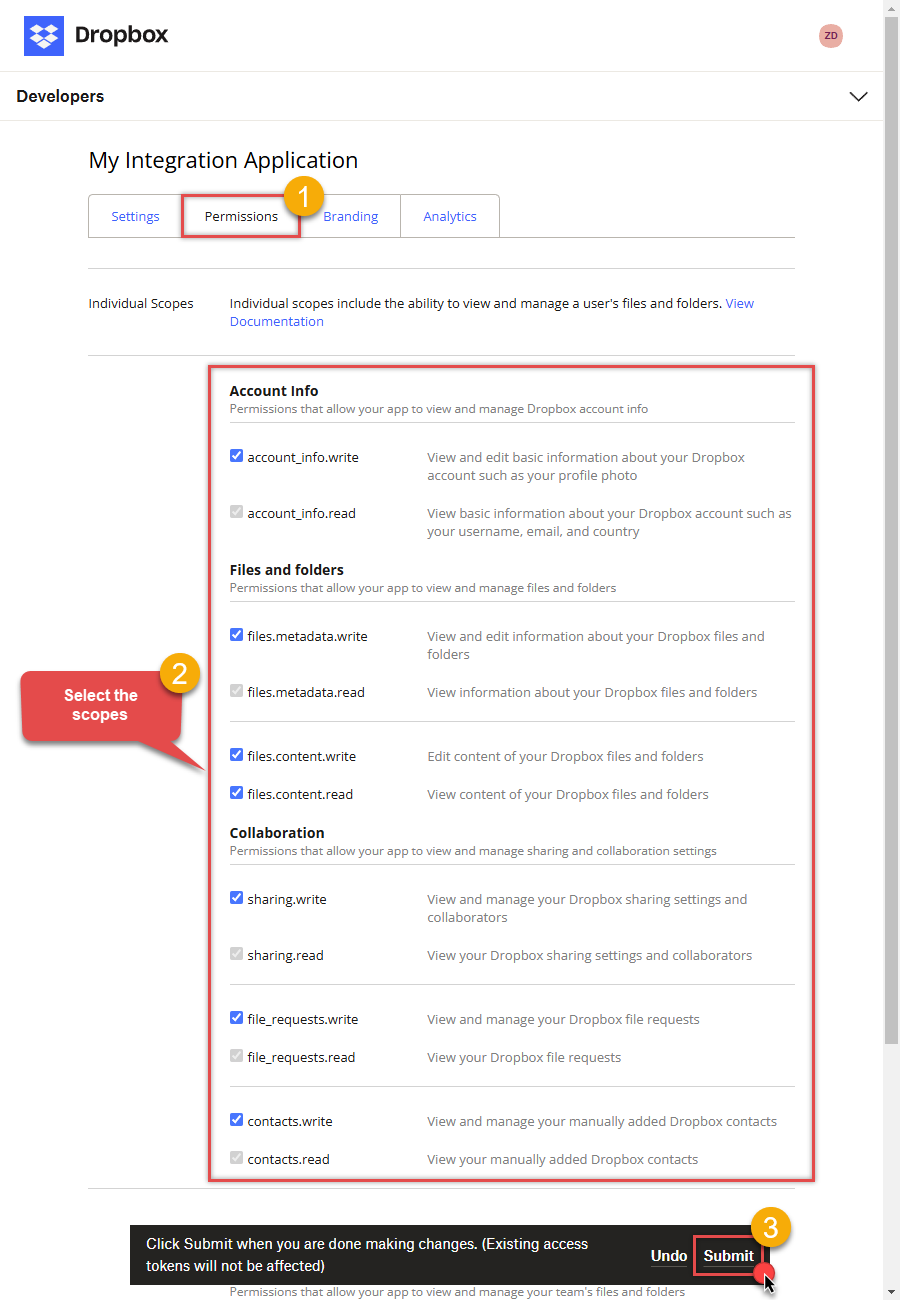Disable the sharing.write scope
Image resolution: width=900 pixels, height=1300 pixels.
(x=237, y=898)
